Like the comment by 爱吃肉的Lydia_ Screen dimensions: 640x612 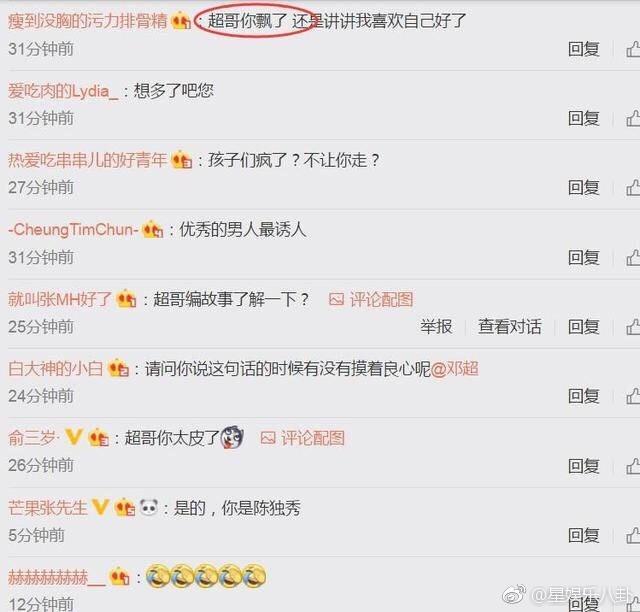click(x=633, y=118)
